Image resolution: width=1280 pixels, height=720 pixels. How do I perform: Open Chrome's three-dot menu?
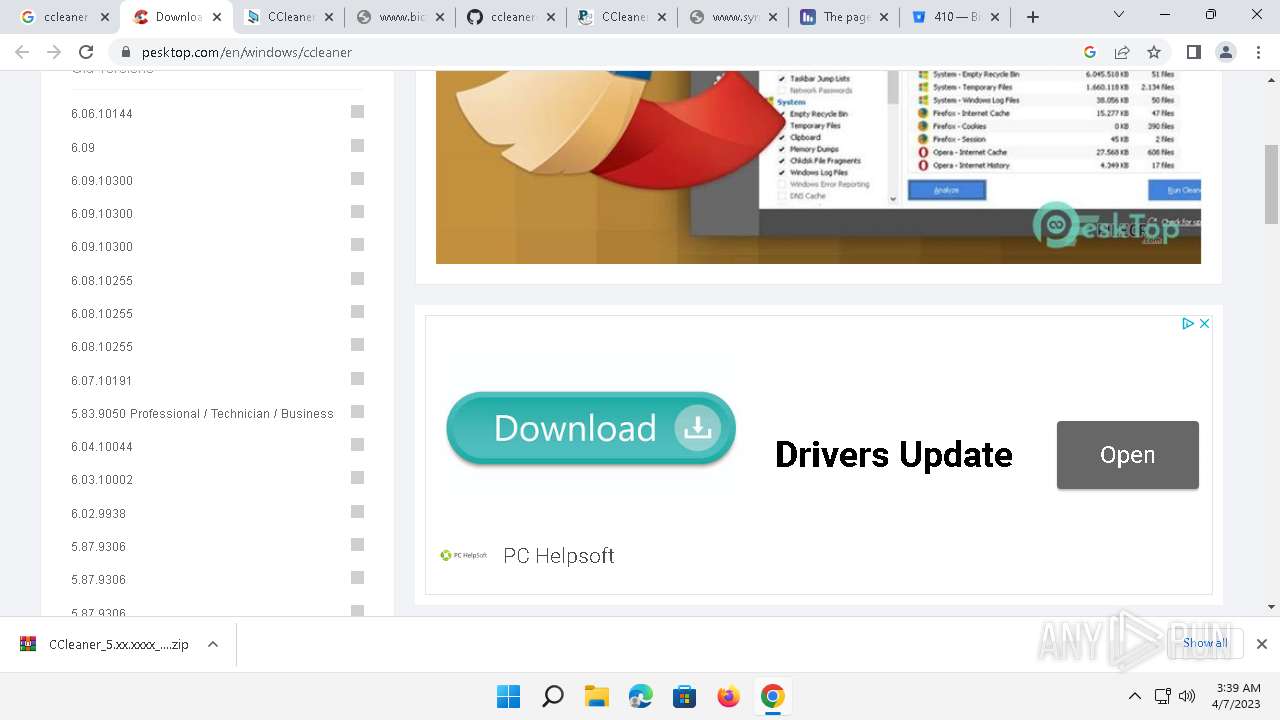[x=1258, y=52]
